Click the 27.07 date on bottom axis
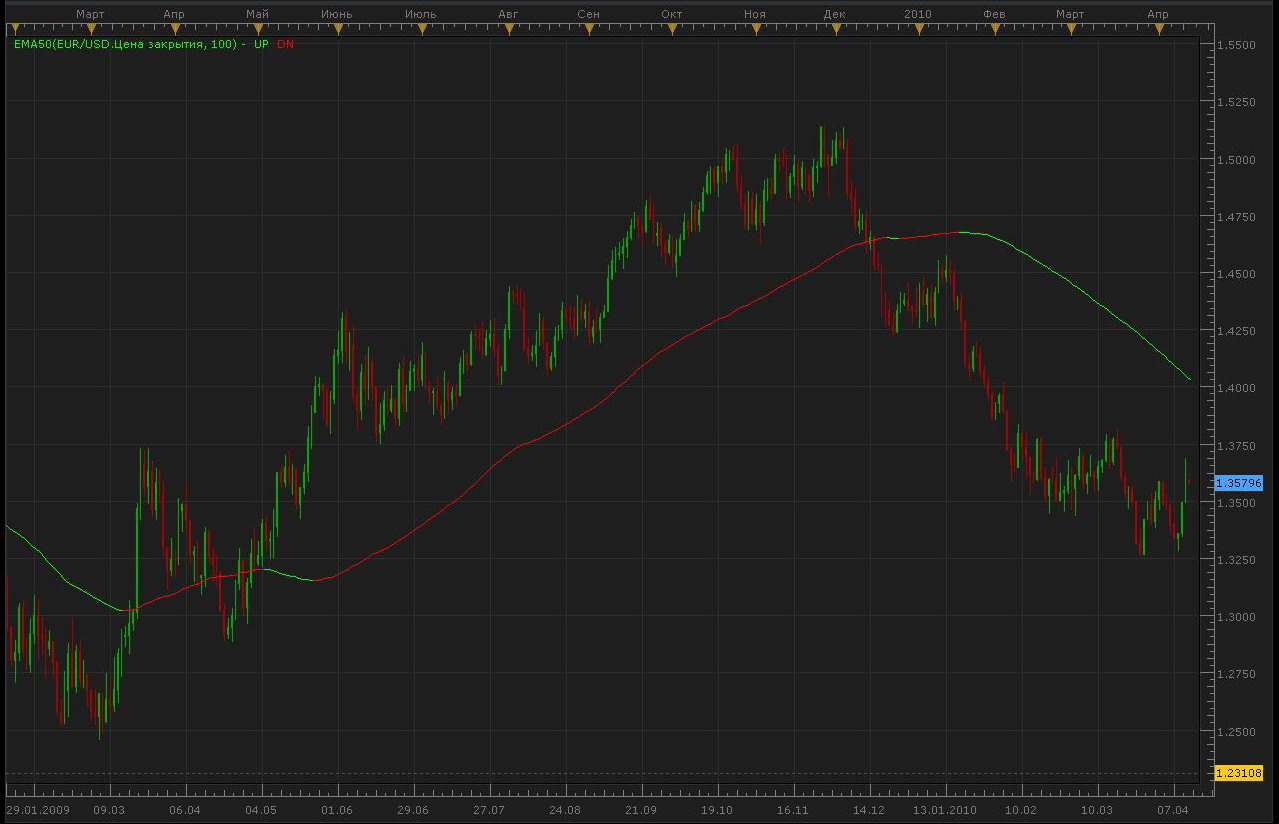The height and width of the screenshot is (824, 1279). point(488,809)
